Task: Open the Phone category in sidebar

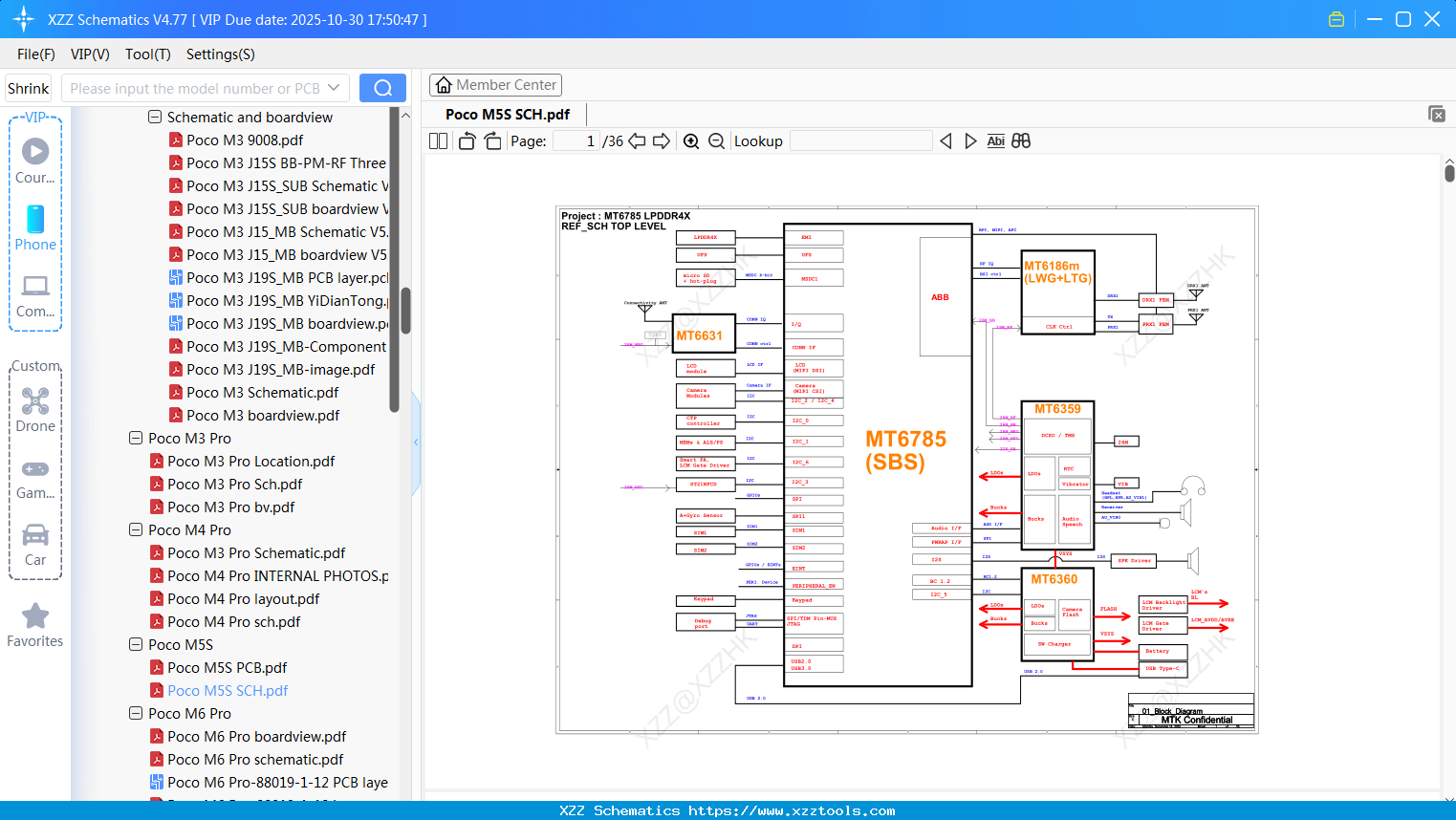Action: tap(35, 227)
